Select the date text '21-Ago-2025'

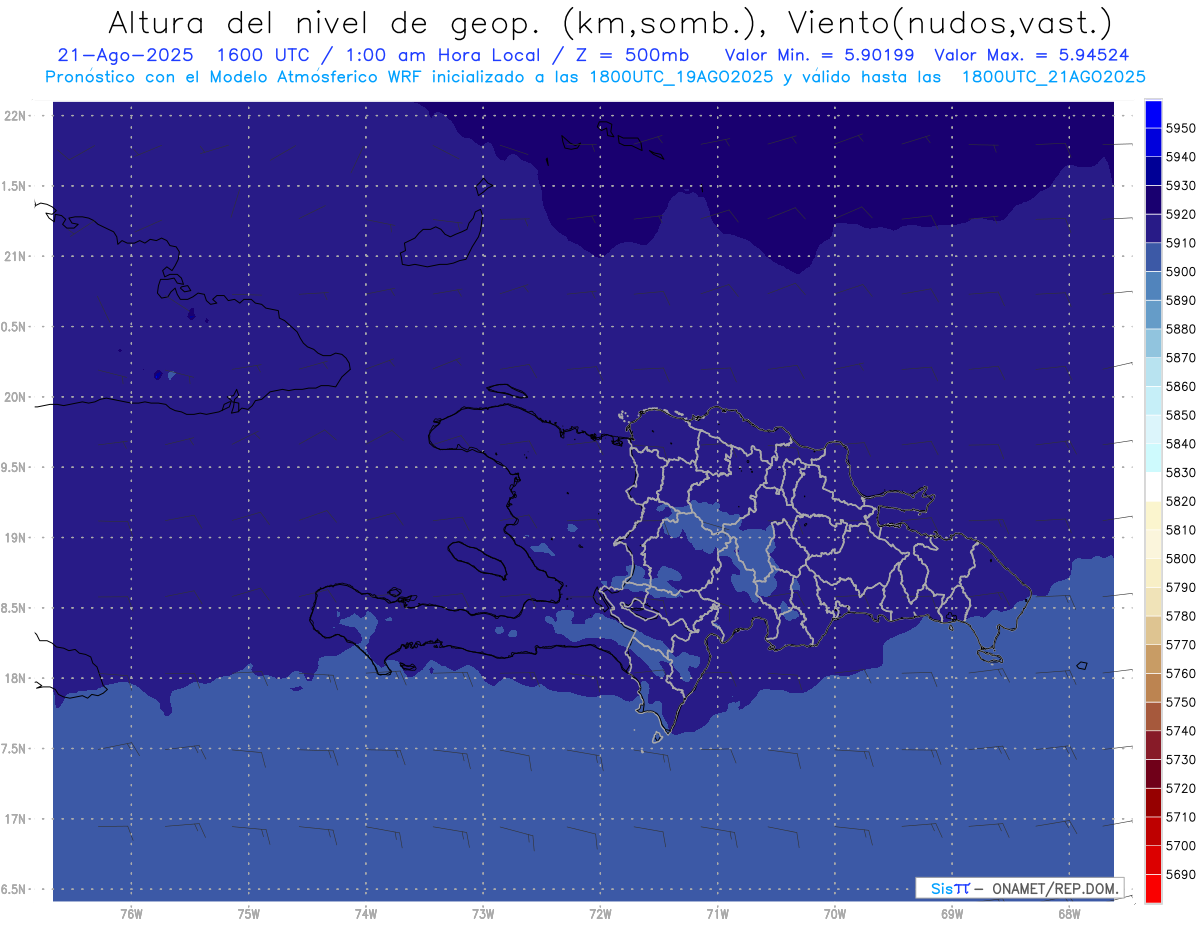(125, 56)
